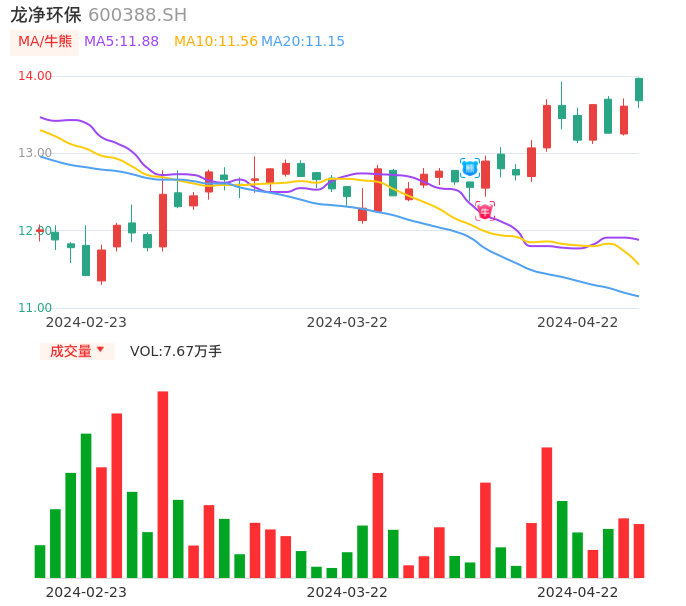Image resolution: width=686 pixels, height=606 pixels.
Task: Click the 13.00 price axis label
Action: pos(35,153)
